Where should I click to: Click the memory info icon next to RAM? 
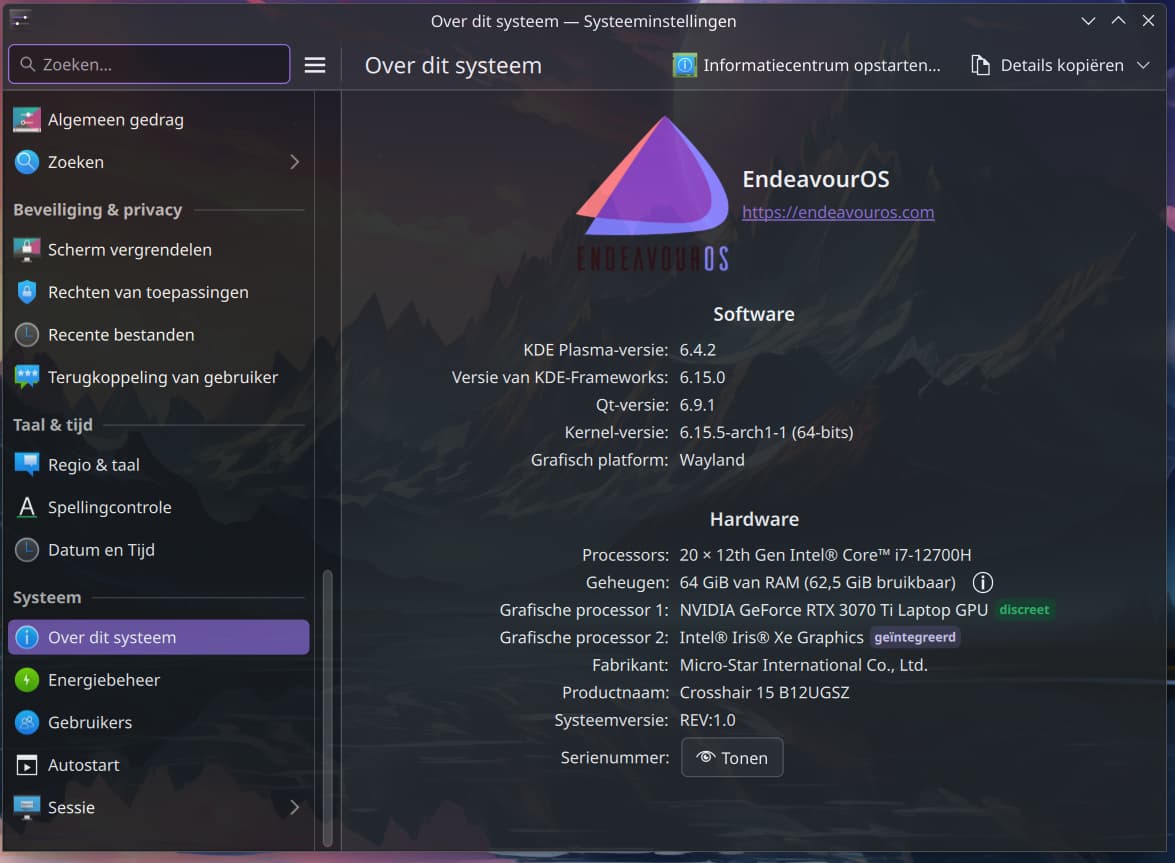[x=982, y=583]
